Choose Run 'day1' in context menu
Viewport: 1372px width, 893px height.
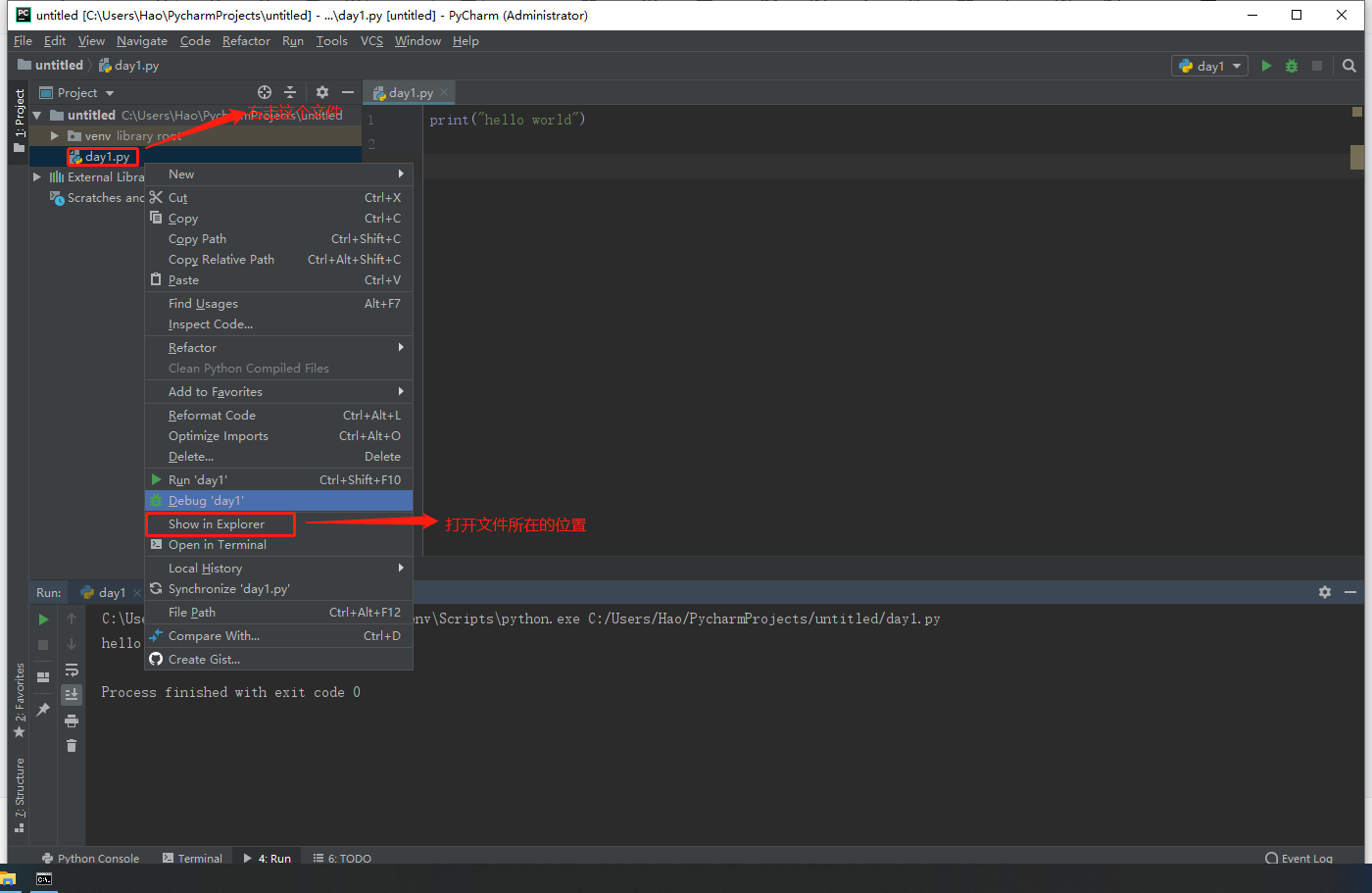tap(278, 480)
